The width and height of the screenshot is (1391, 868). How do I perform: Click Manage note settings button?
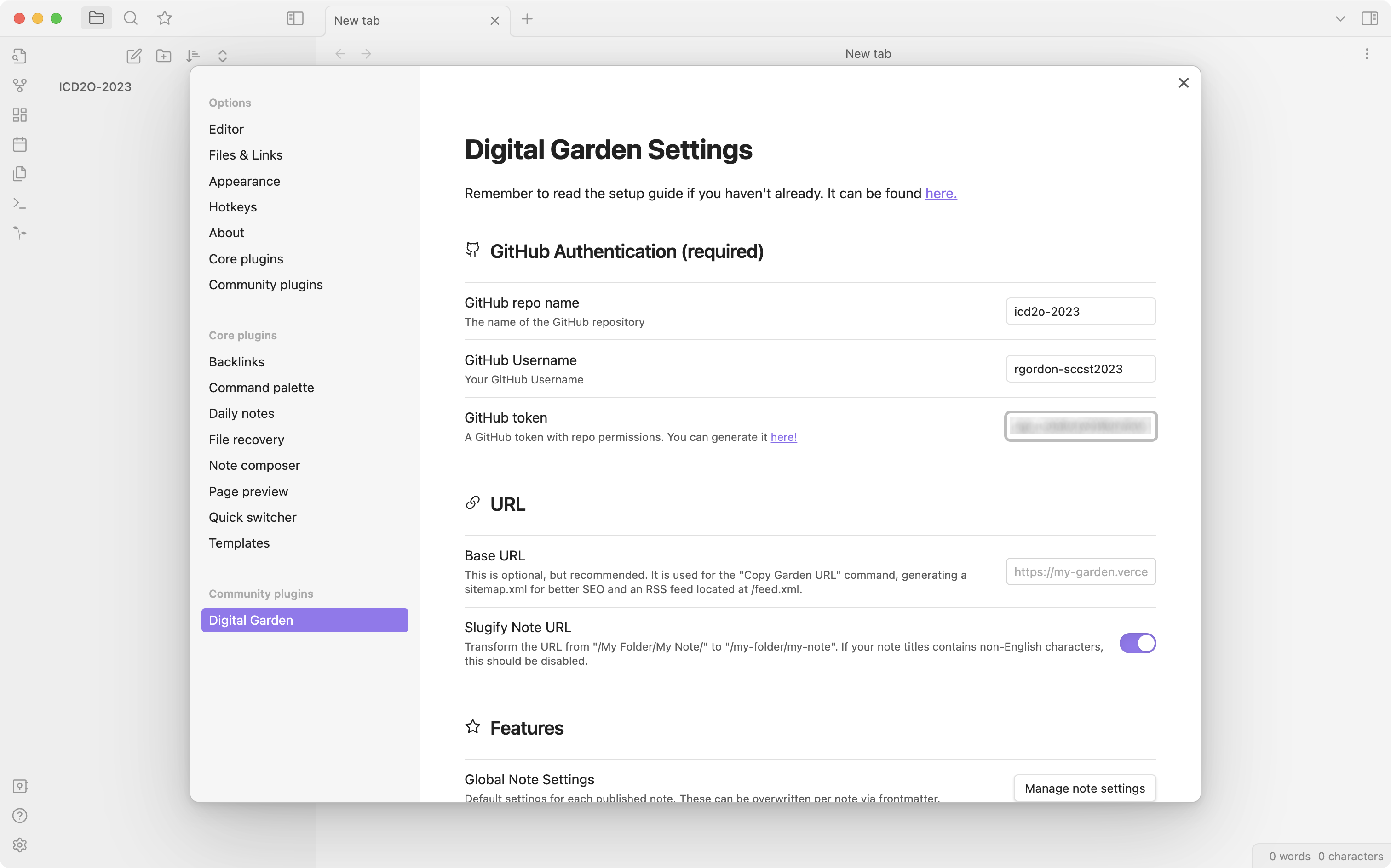tap(1084, 788)
